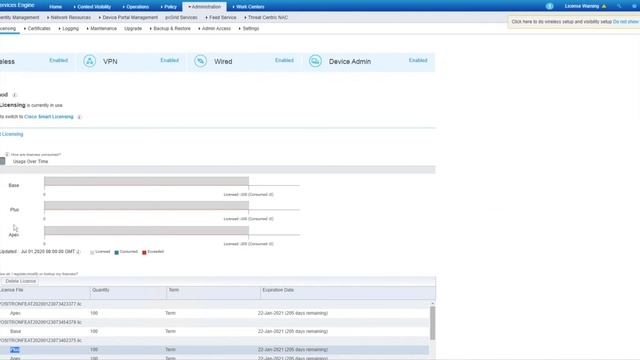This screenshot has width=640, height=360.
Task: Click Enabled status next to VPN
Action: pyautogui.click(x=169, y=60)
